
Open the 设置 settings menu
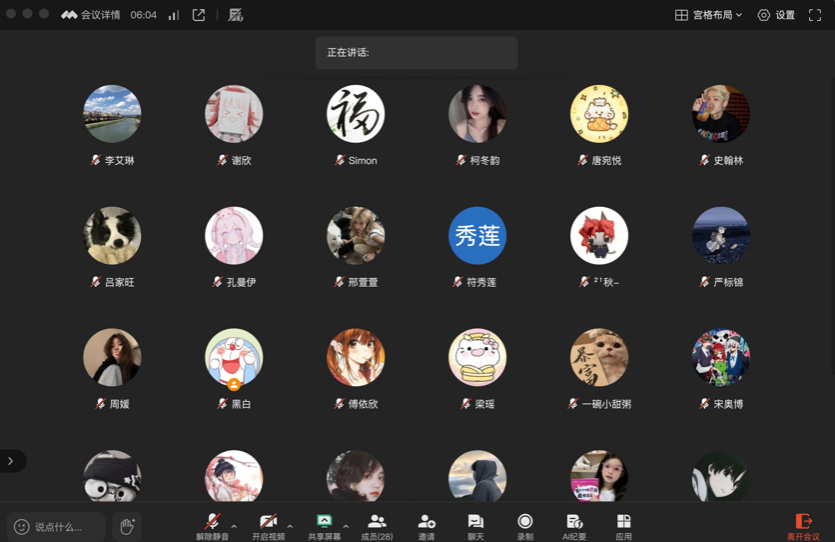click(x=776, y=15)
